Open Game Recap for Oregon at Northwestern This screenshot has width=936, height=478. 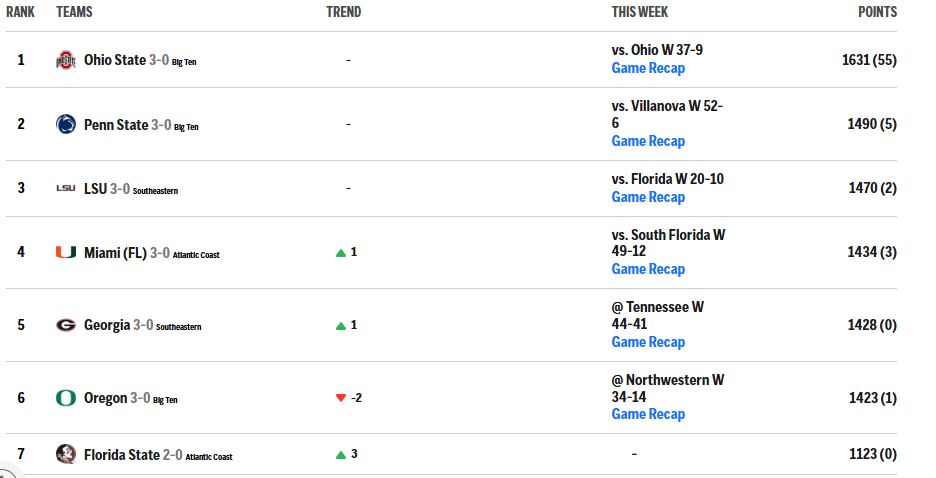pos(648,414)
